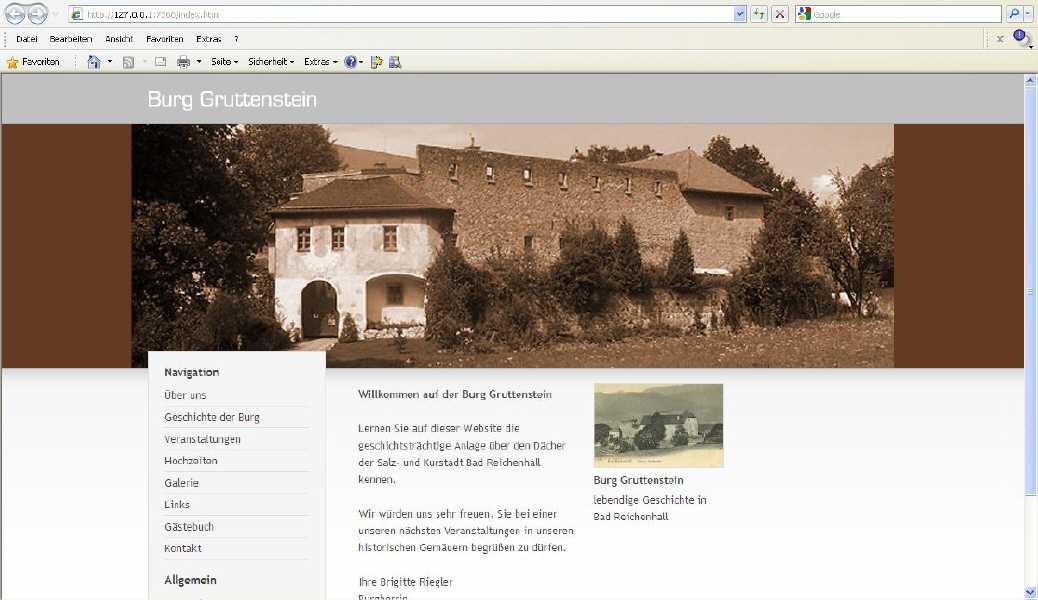Screen dimensions: 1038x600
Task: Open the ? help menu
Action: 236,39
